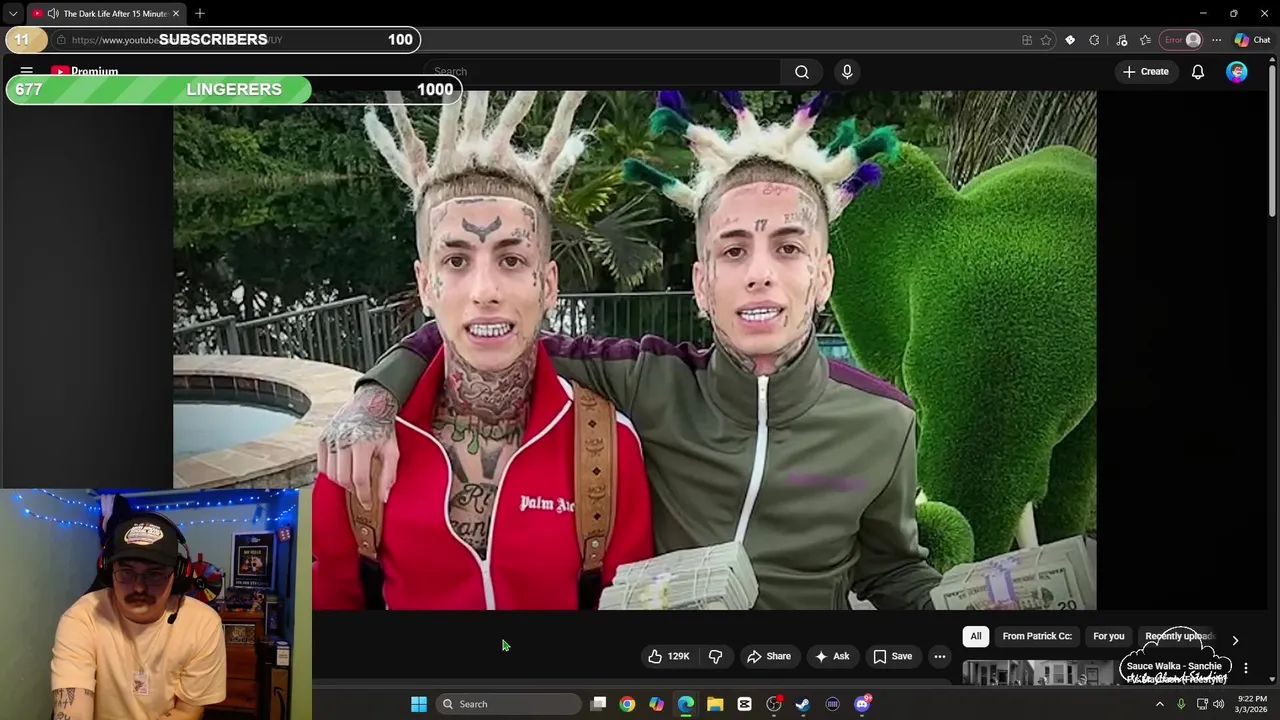Click the video player frame
The height and width of the screenshot is (720, 1280).
point(635,350)
